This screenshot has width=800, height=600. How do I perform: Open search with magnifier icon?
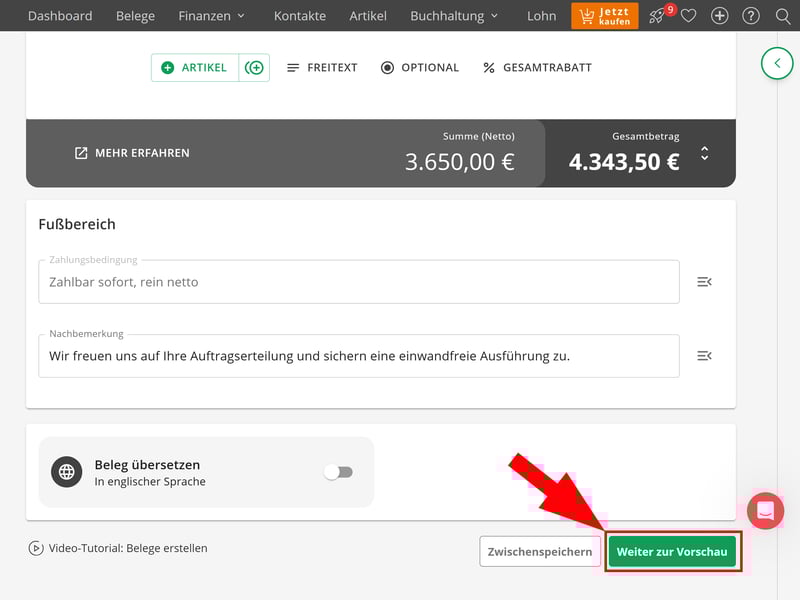[x=783, y=16]
